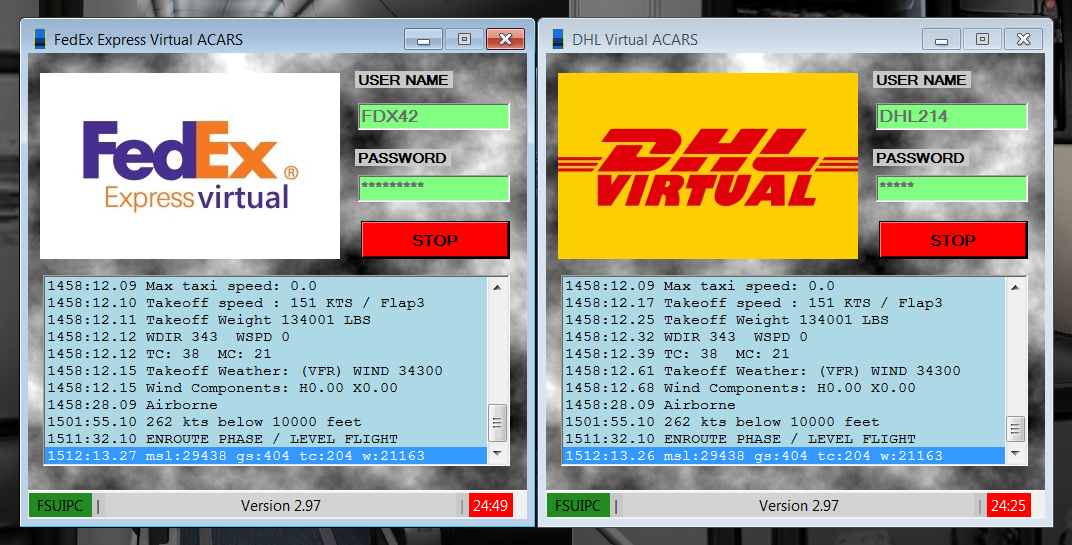Screen dimensions: 1072x545
Task: Stop the FedEx ACARS flight logging
Action: (435, 240)
